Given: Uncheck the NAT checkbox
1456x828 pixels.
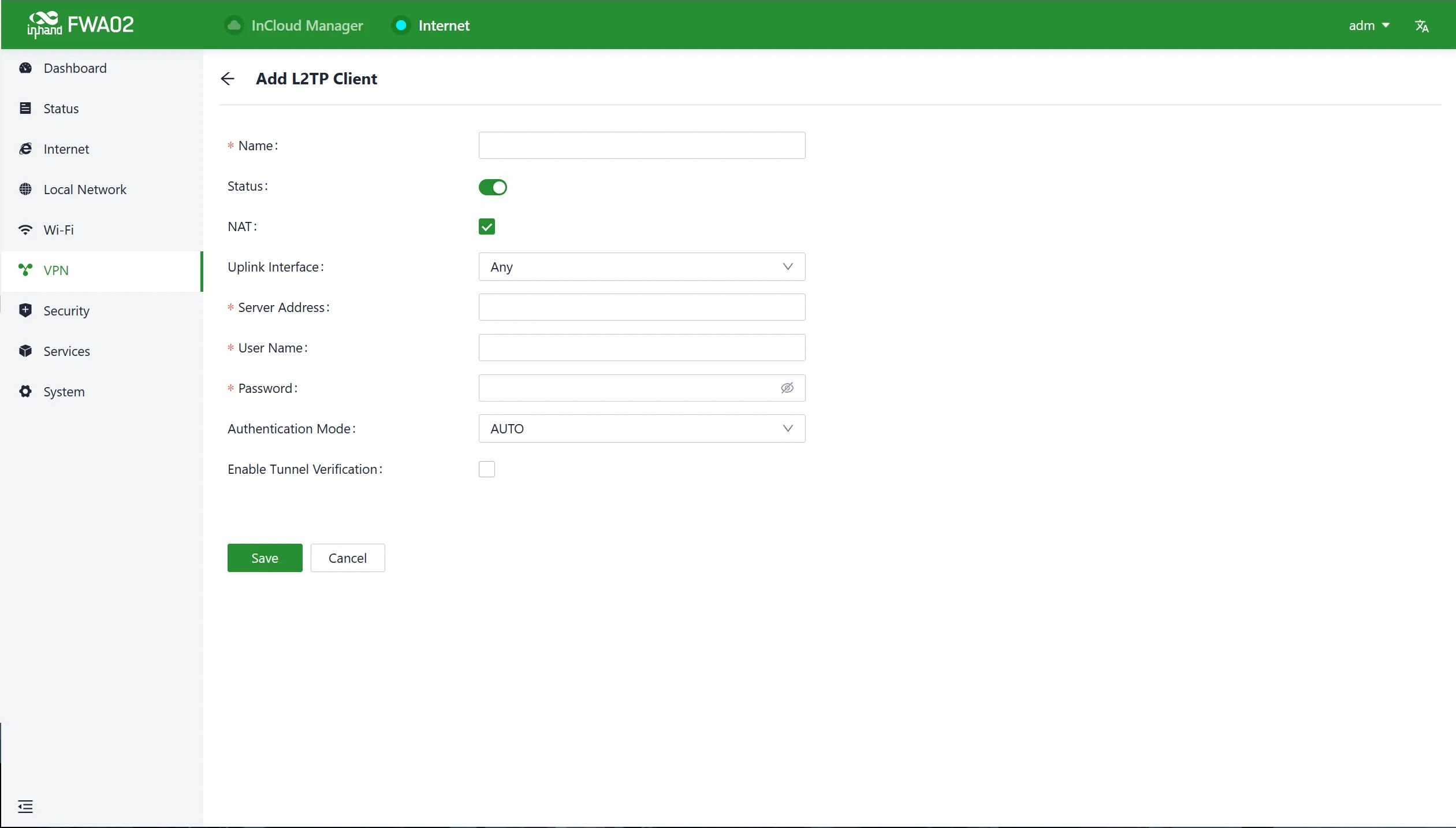Looking at the screenshot, I should click(x=487, y=227).
